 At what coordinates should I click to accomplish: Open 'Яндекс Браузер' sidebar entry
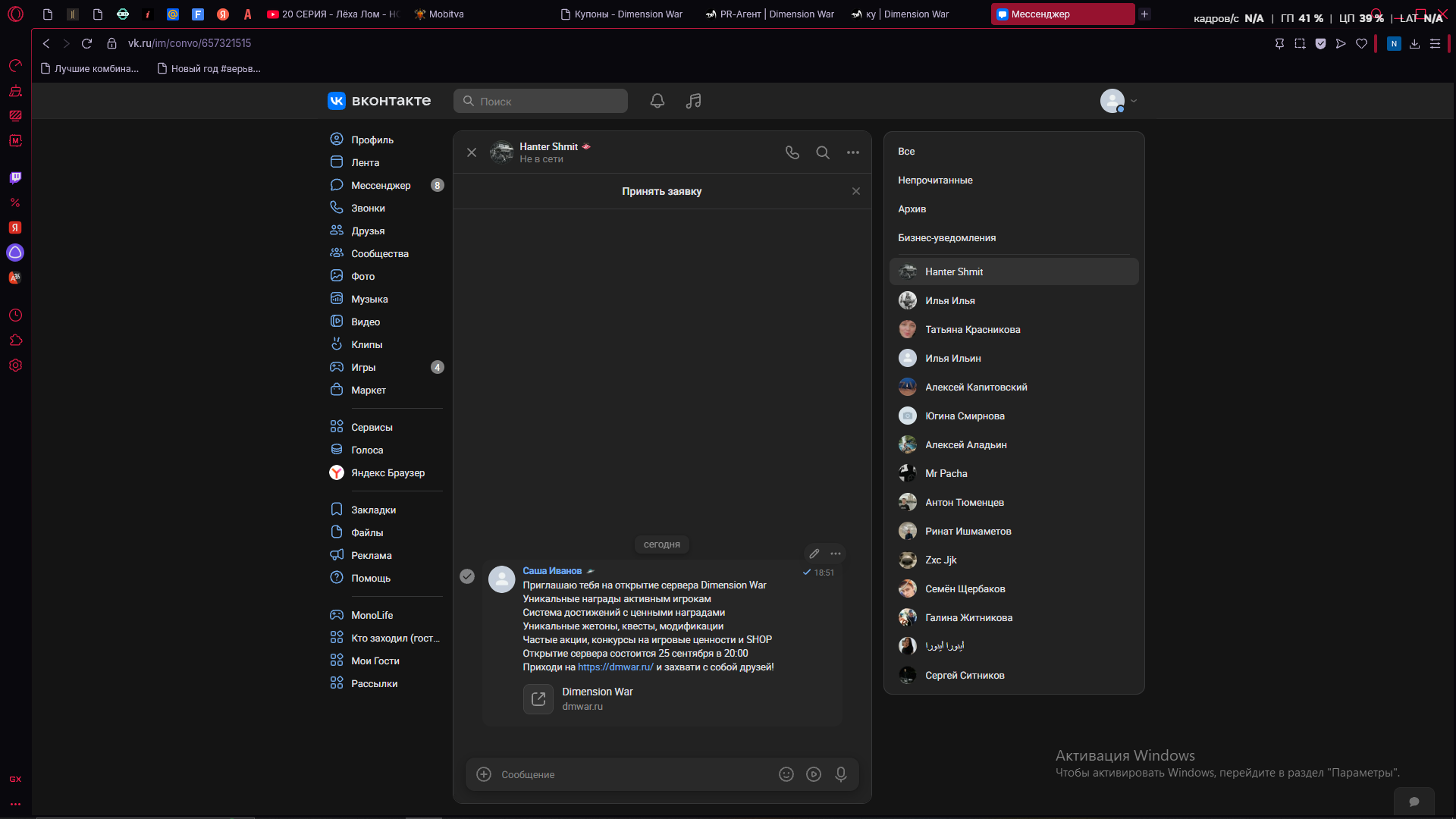coord(386,472)
